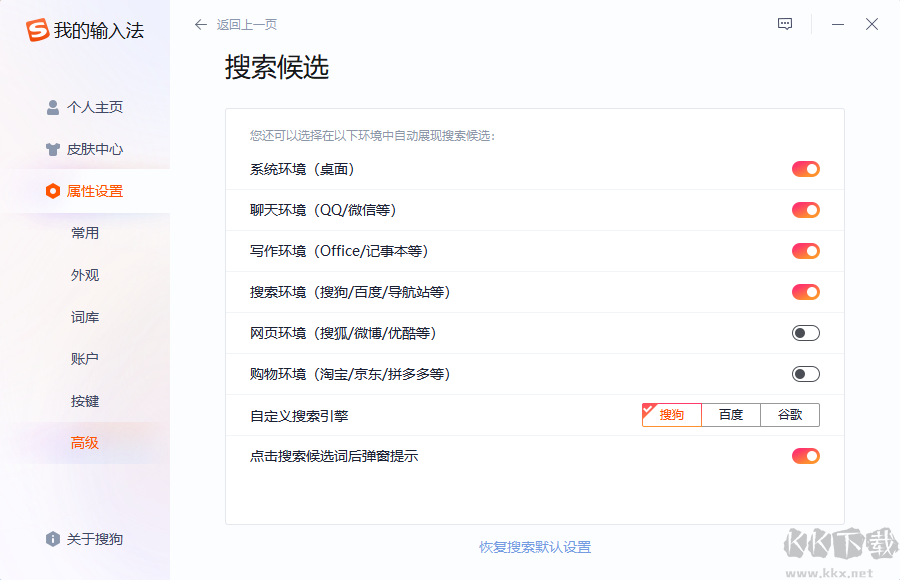
Task: Switch to 常用 settings tab
Action: pos(85,233)
